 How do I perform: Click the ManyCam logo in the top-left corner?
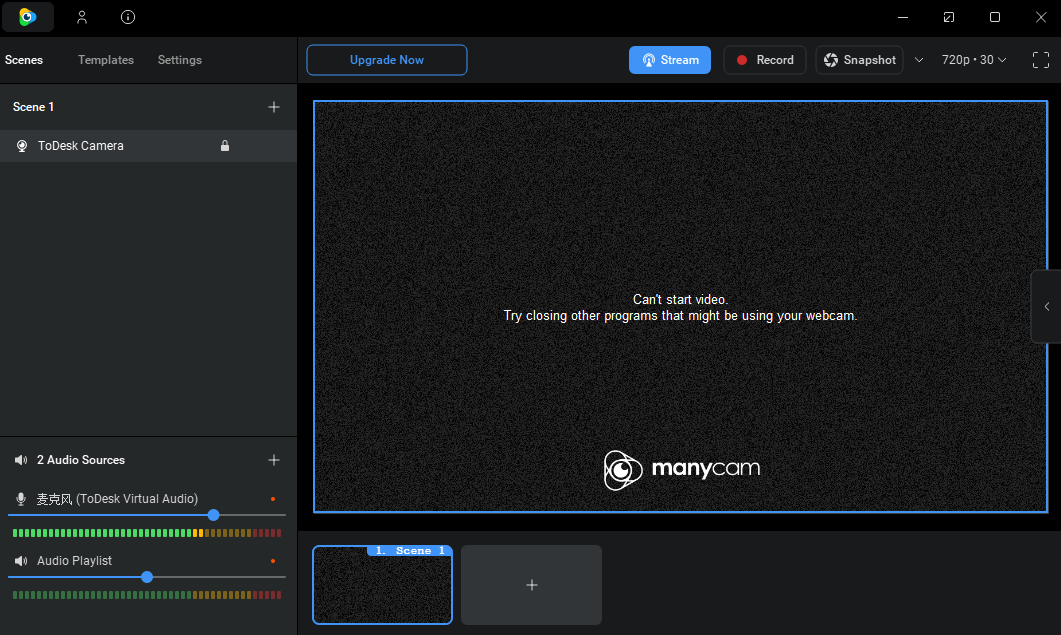tap(27, 17)
